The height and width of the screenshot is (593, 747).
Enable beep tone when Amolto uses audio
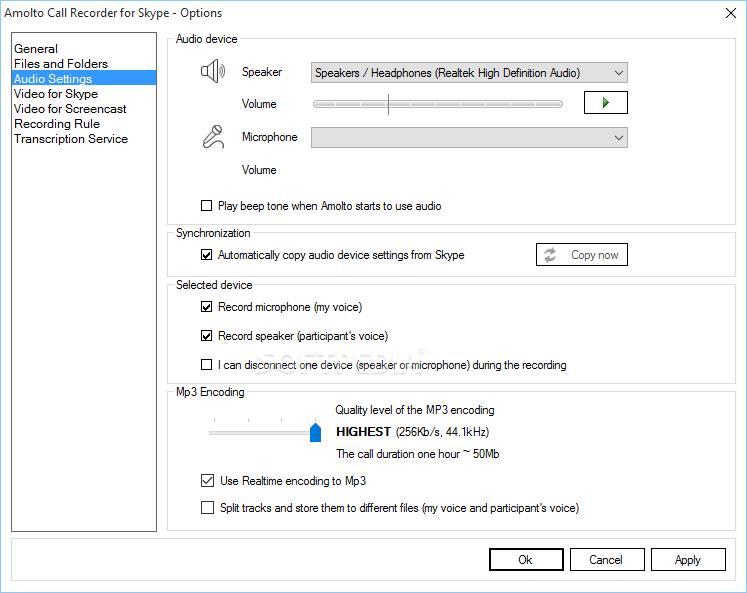pos(206,206)
